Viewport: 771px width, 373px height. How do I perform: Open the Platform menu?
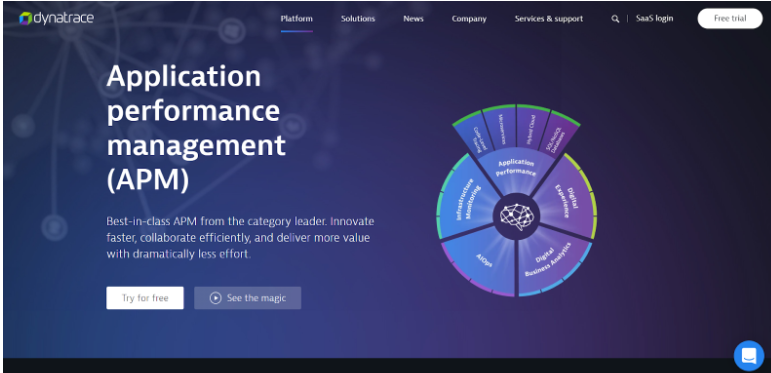297,19
